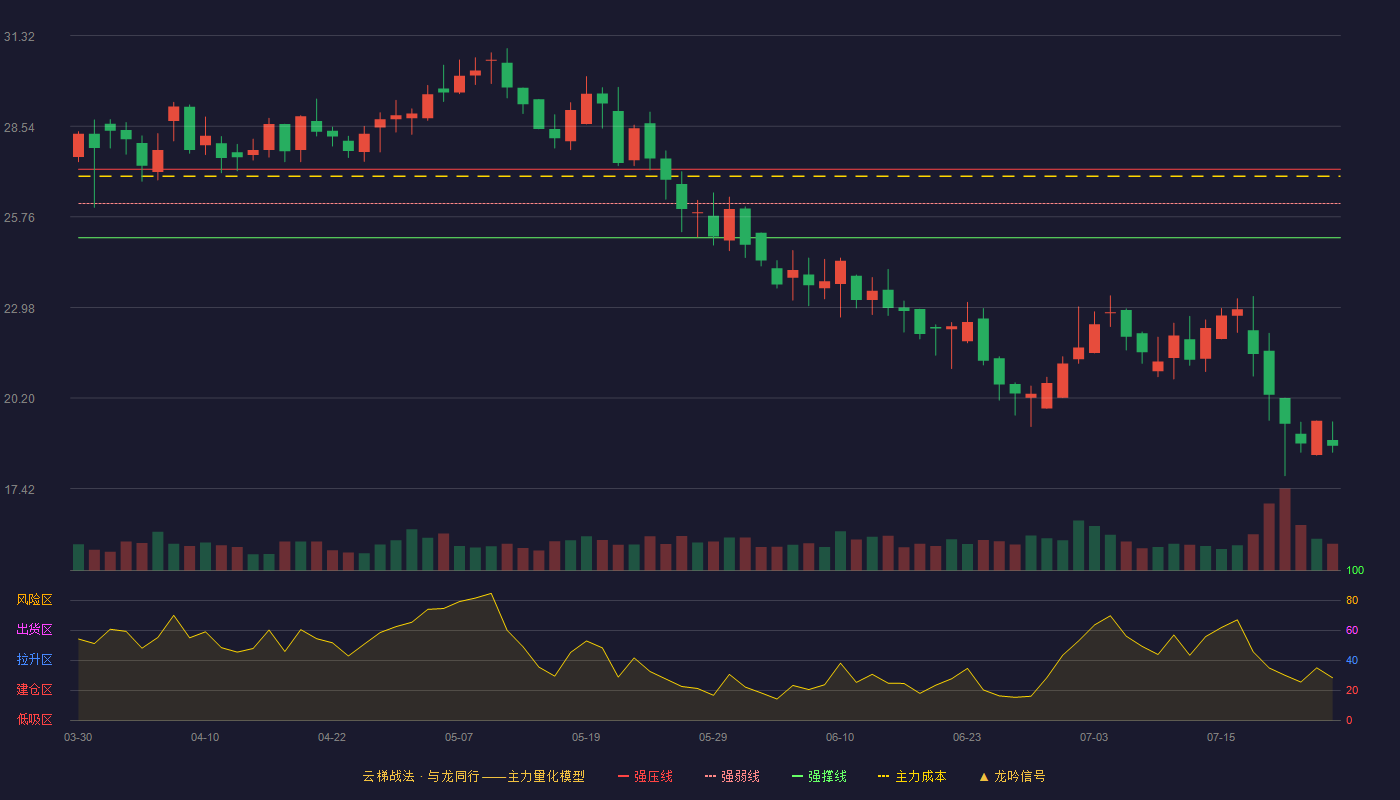The height and width of the screenshot is (800, 1400).
Task: Toggle the 强弱线 legend entry
Action: point(732,776)
